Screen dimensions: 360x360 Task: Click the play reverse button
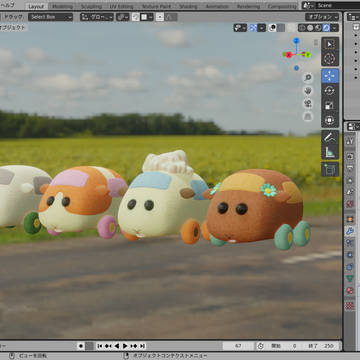pyautogui.click(x=117, y=346)
